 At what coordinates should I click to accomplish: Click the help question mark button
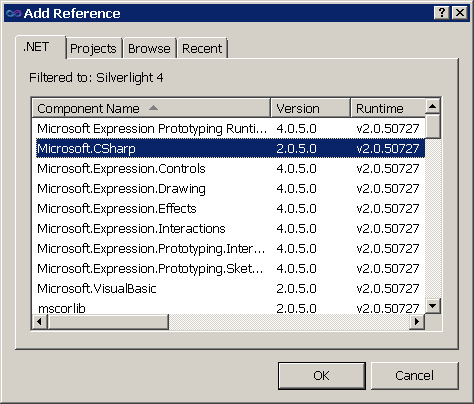point(442,13)
